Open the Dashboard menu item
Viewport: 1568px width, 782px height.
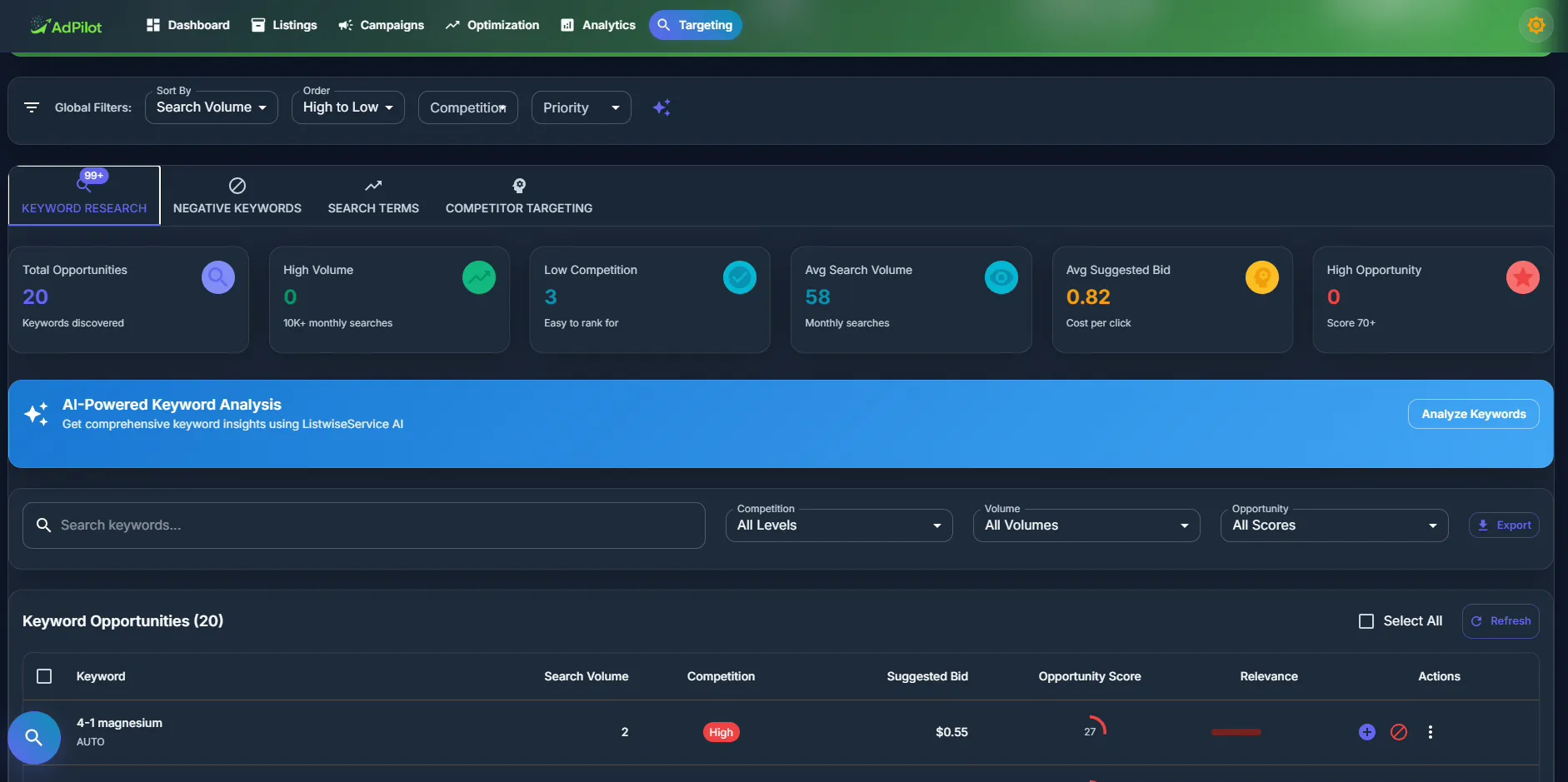pyautogui.click(x=188, y=25)
